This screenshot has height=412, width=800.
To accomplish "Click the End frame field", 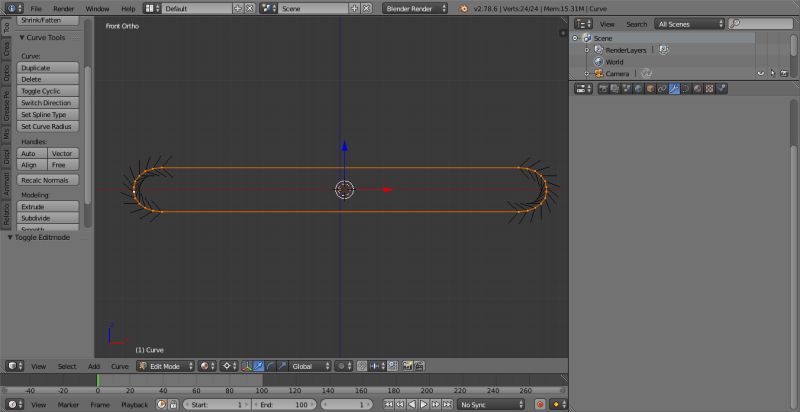I will pyautogui.click(x=284, y=405).
